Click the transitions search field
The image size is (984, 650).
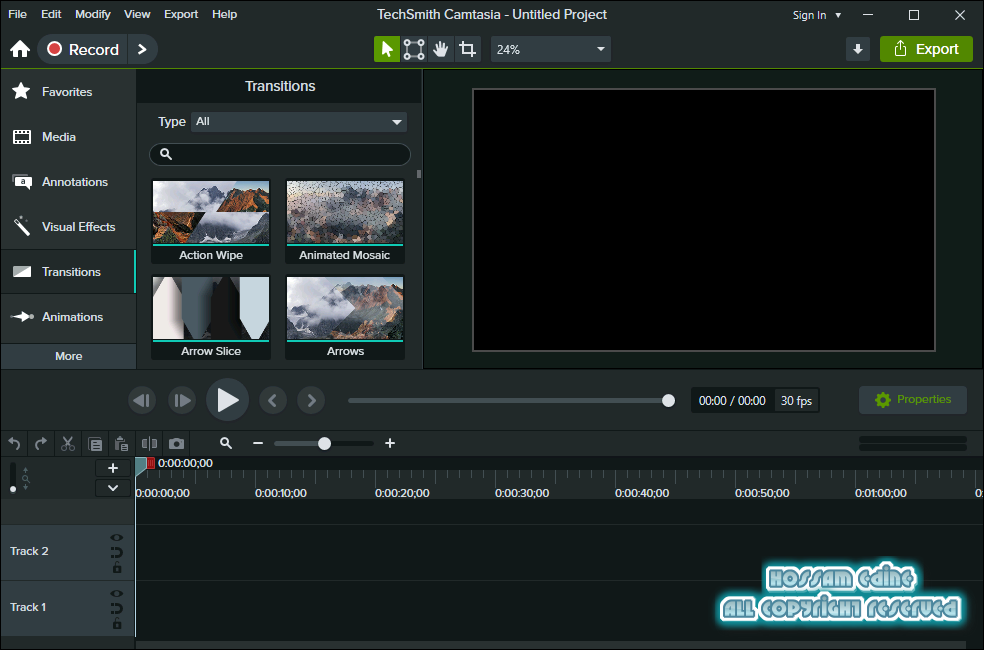(280, 154)
